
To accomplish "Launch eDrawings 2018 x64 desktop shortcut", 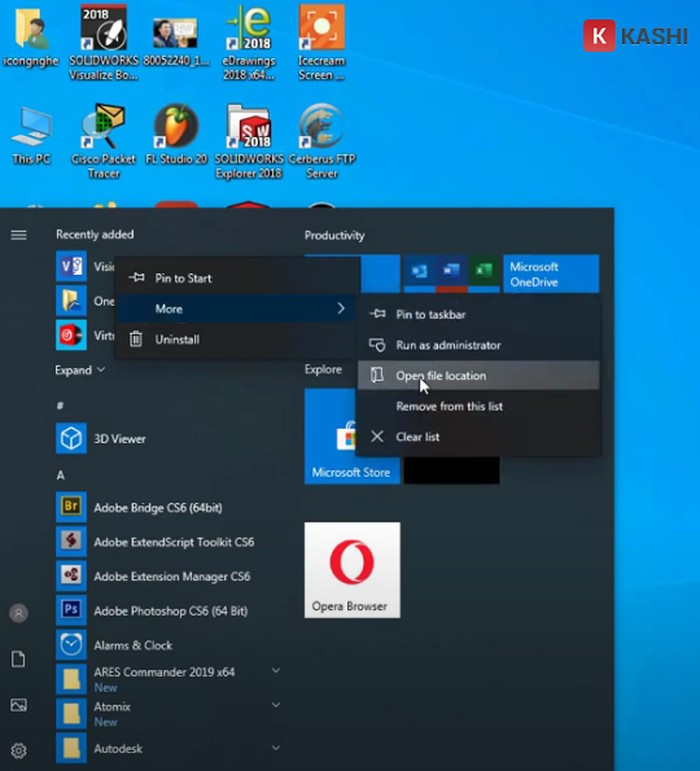I will 249,43.
